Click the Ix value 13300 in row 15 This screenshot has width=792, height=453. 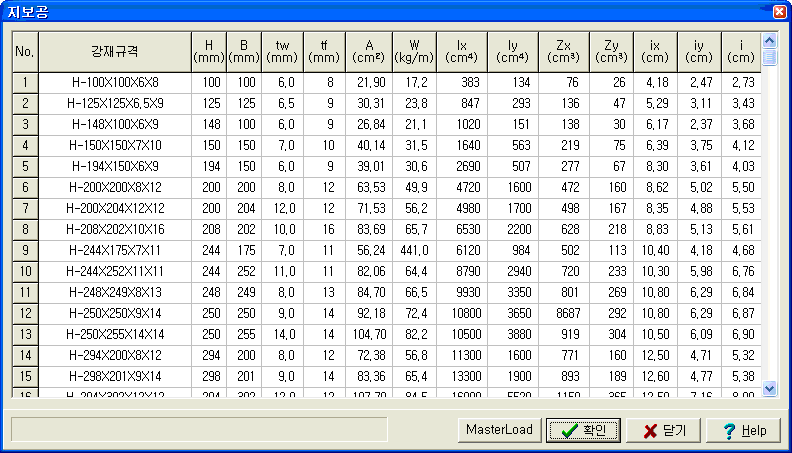[x=462, y=376]
